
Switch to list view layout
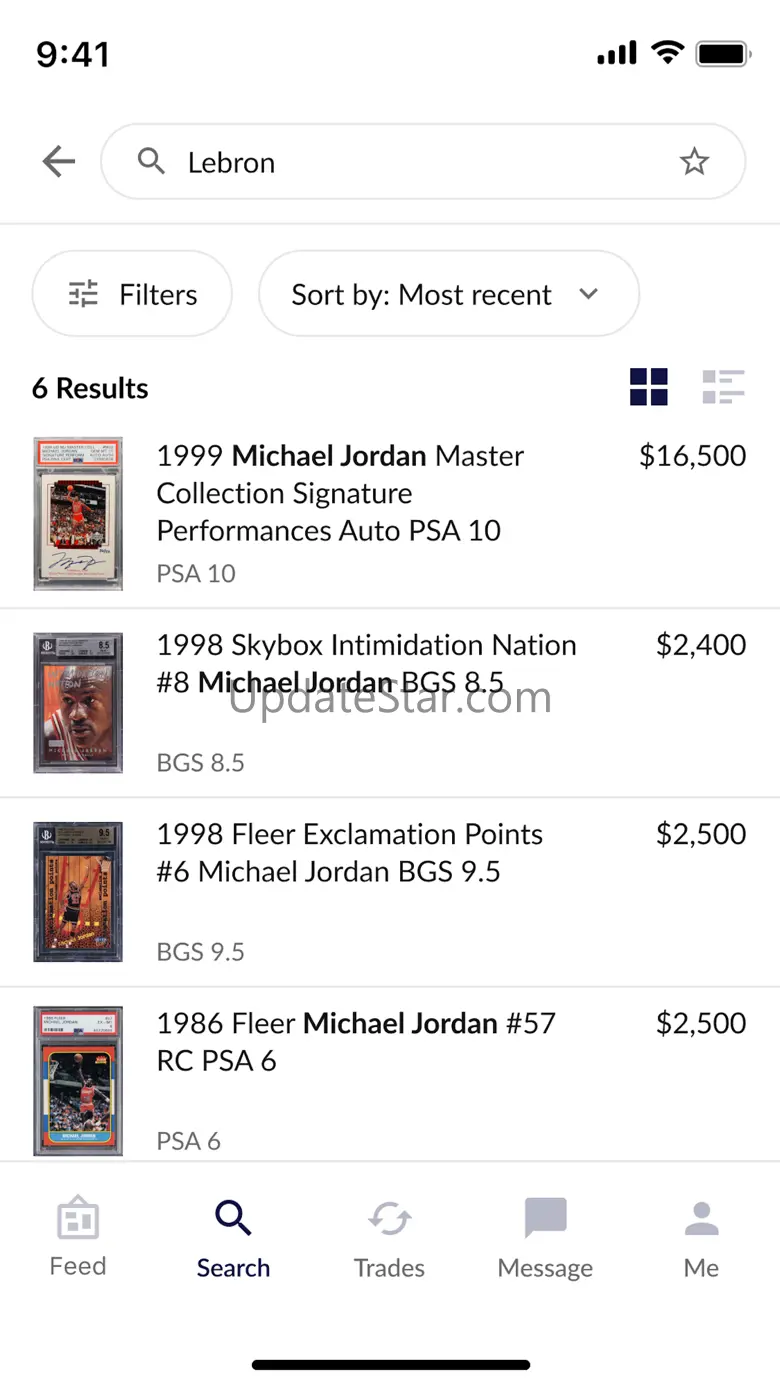(x=723, y=387)
